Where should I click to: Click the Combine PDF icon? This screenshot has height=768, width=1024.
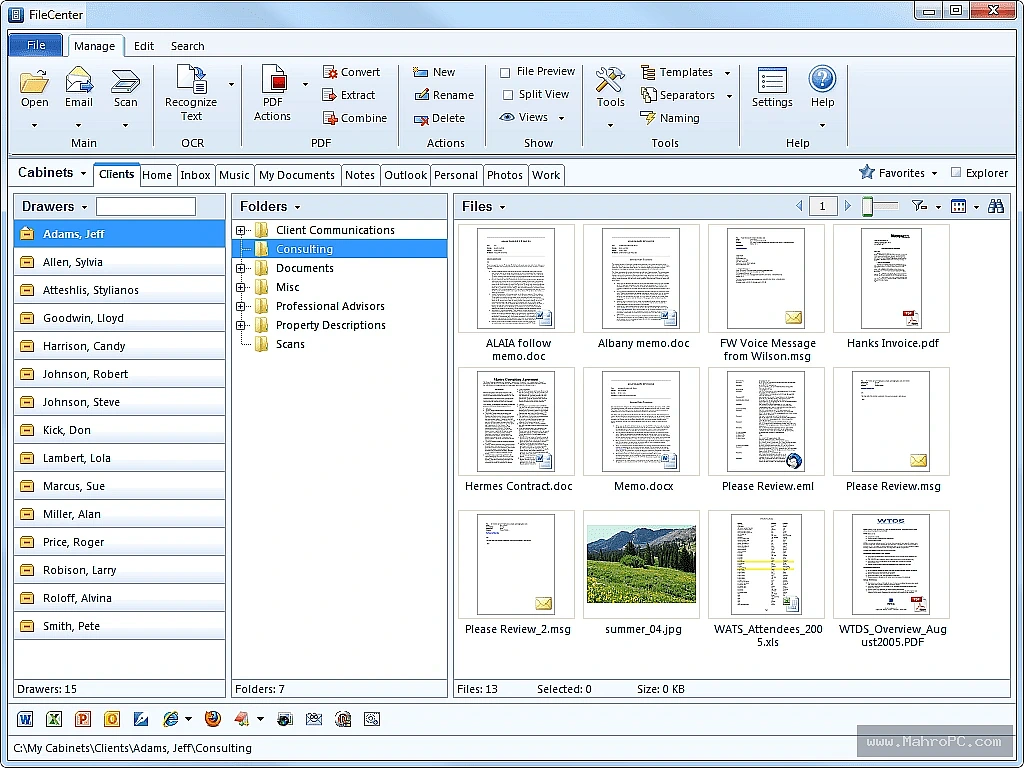click(x=330, y=118)
